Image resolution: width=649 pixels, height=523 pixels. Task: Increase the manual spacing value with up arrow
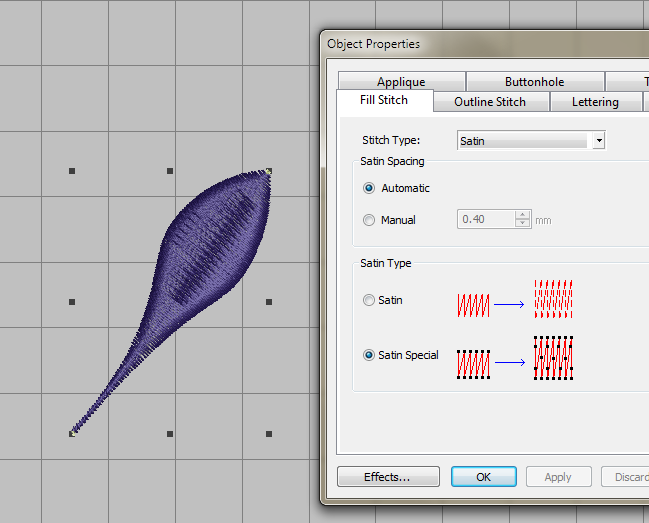522,215
